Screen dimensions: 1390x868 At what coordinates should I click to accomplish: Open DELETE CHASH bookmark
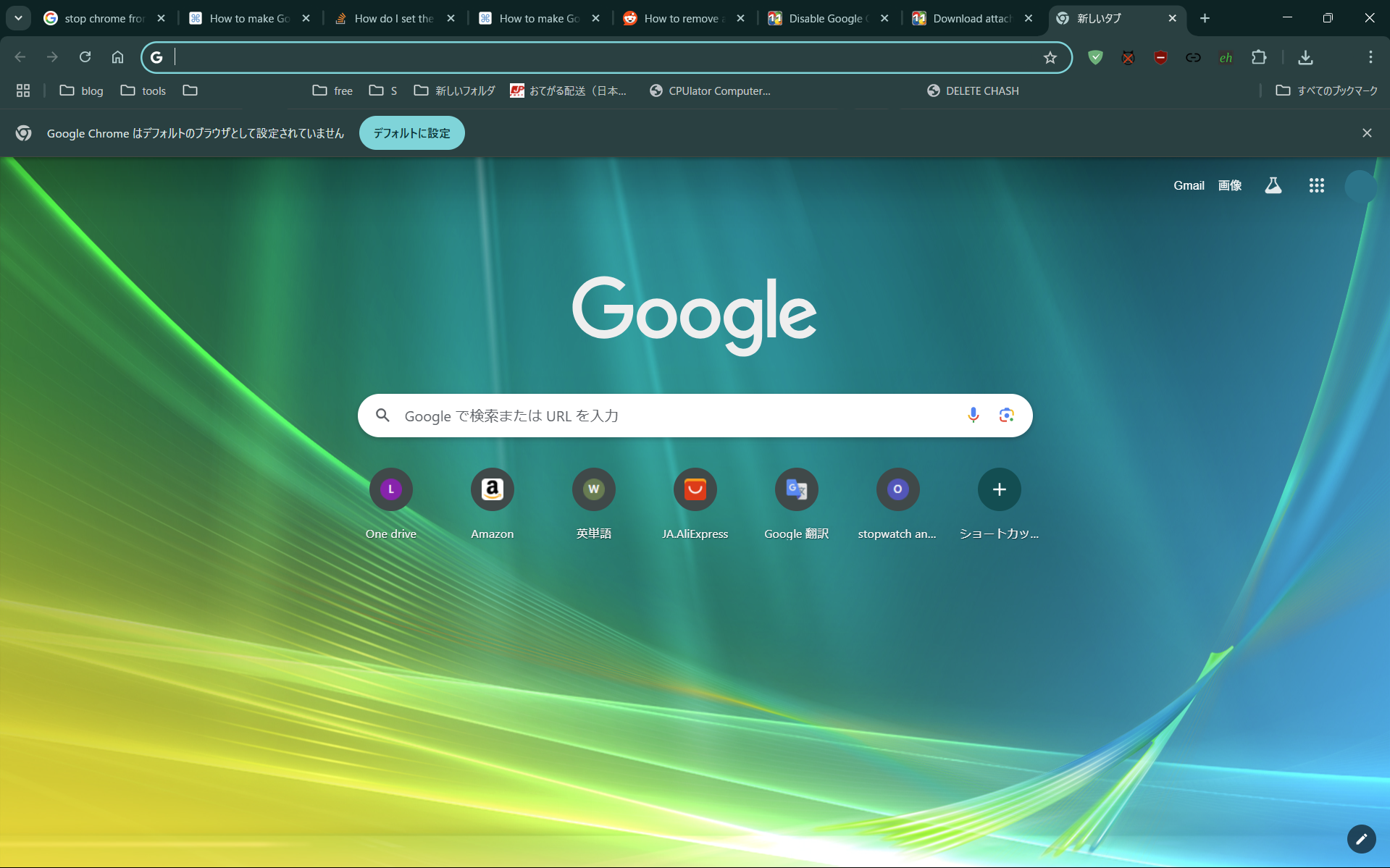(973, 90)
